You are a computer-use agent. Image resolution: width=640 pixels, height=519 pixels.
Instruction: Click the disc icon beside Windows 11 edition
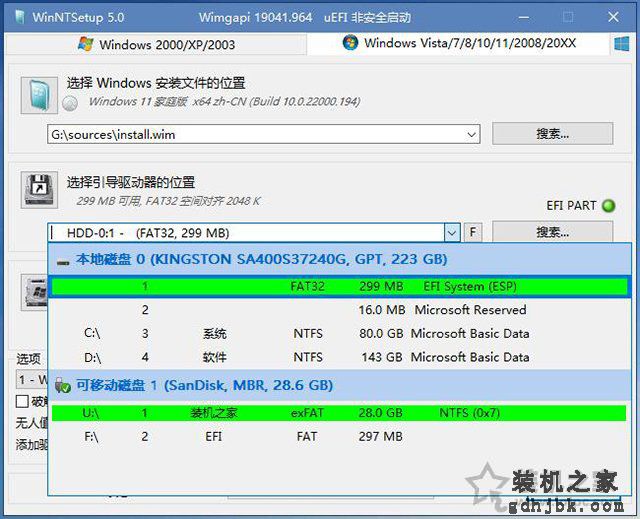70,103
